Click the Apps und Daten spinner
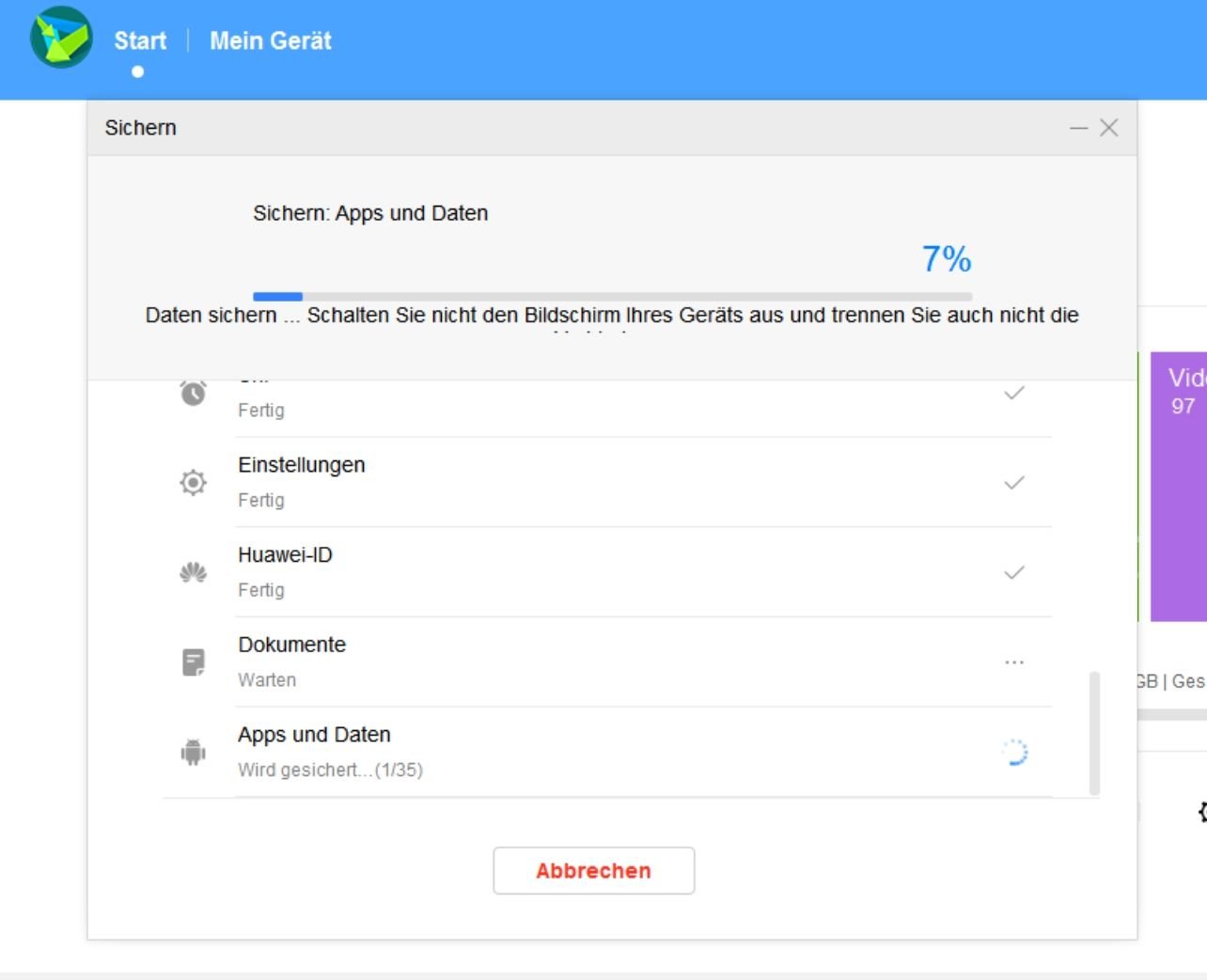Image resolution: width=1207 pixels, height=980 pixels. click(x=1014, y=753)
